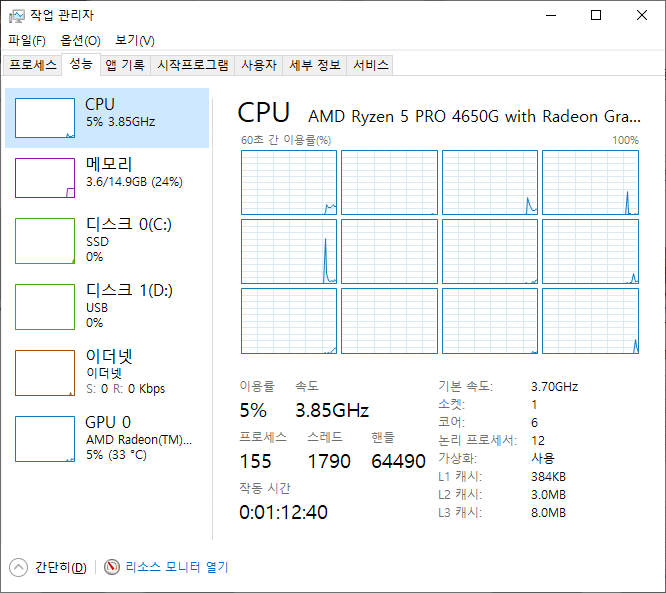
Task: Click the first logical processor graph
Action: (x=289, y=183)
